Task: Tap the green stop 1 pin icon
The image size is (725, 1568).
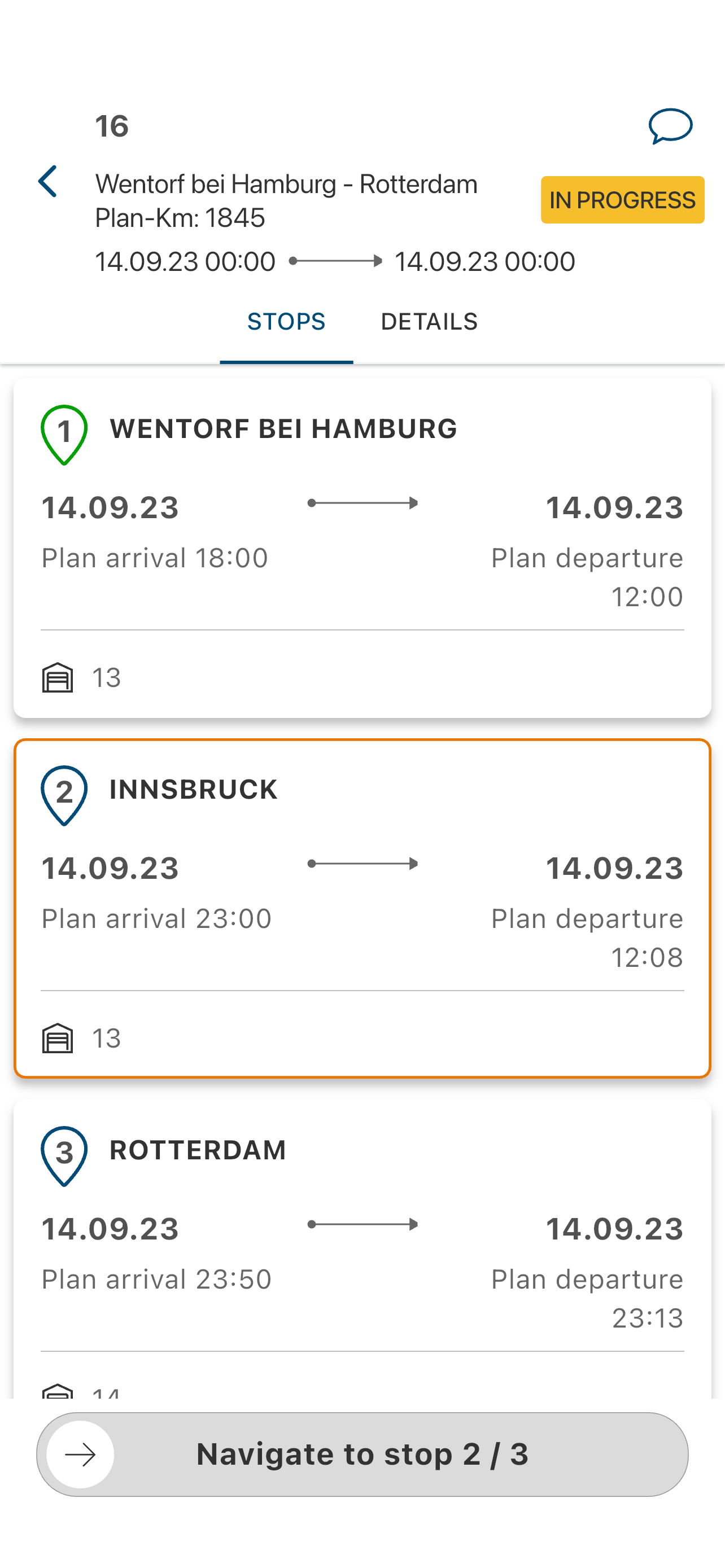Action: [64, 434]
